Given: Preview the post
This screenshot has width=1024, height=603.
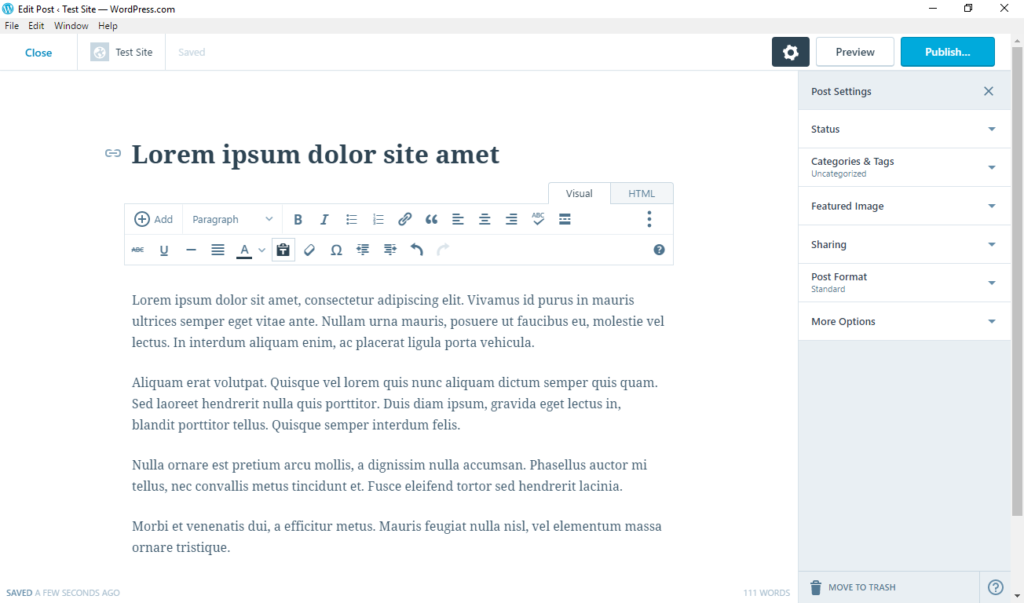Looking at the screenshot, I should (x=854, y=51).
